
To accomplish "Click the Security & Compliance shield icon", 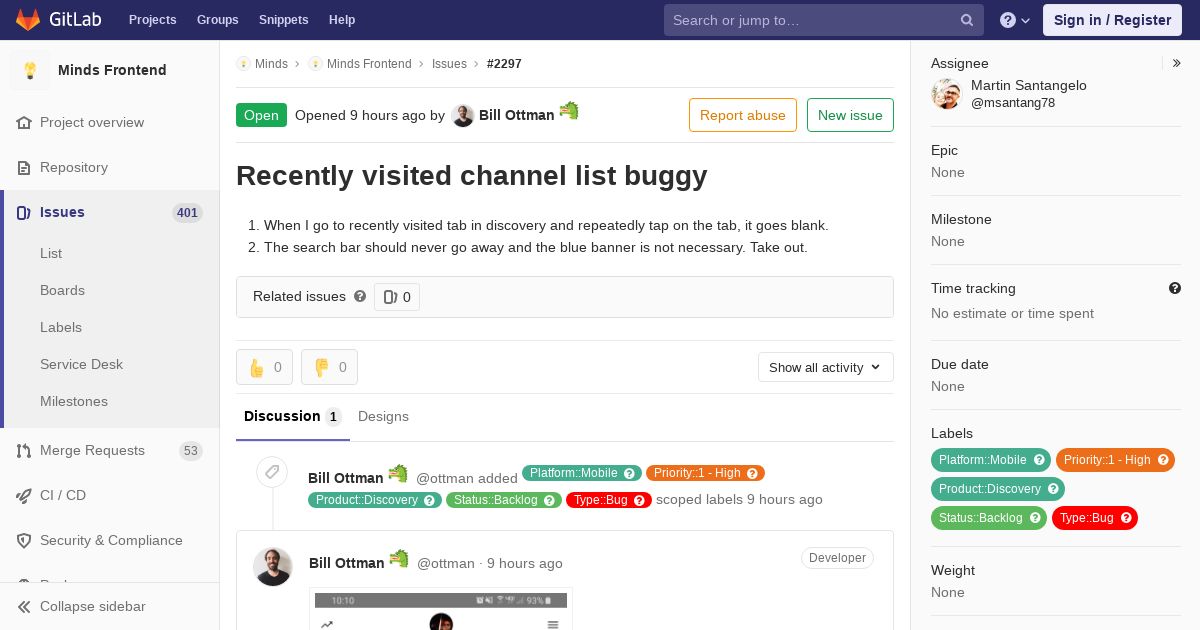I will [x=24, y=540].
